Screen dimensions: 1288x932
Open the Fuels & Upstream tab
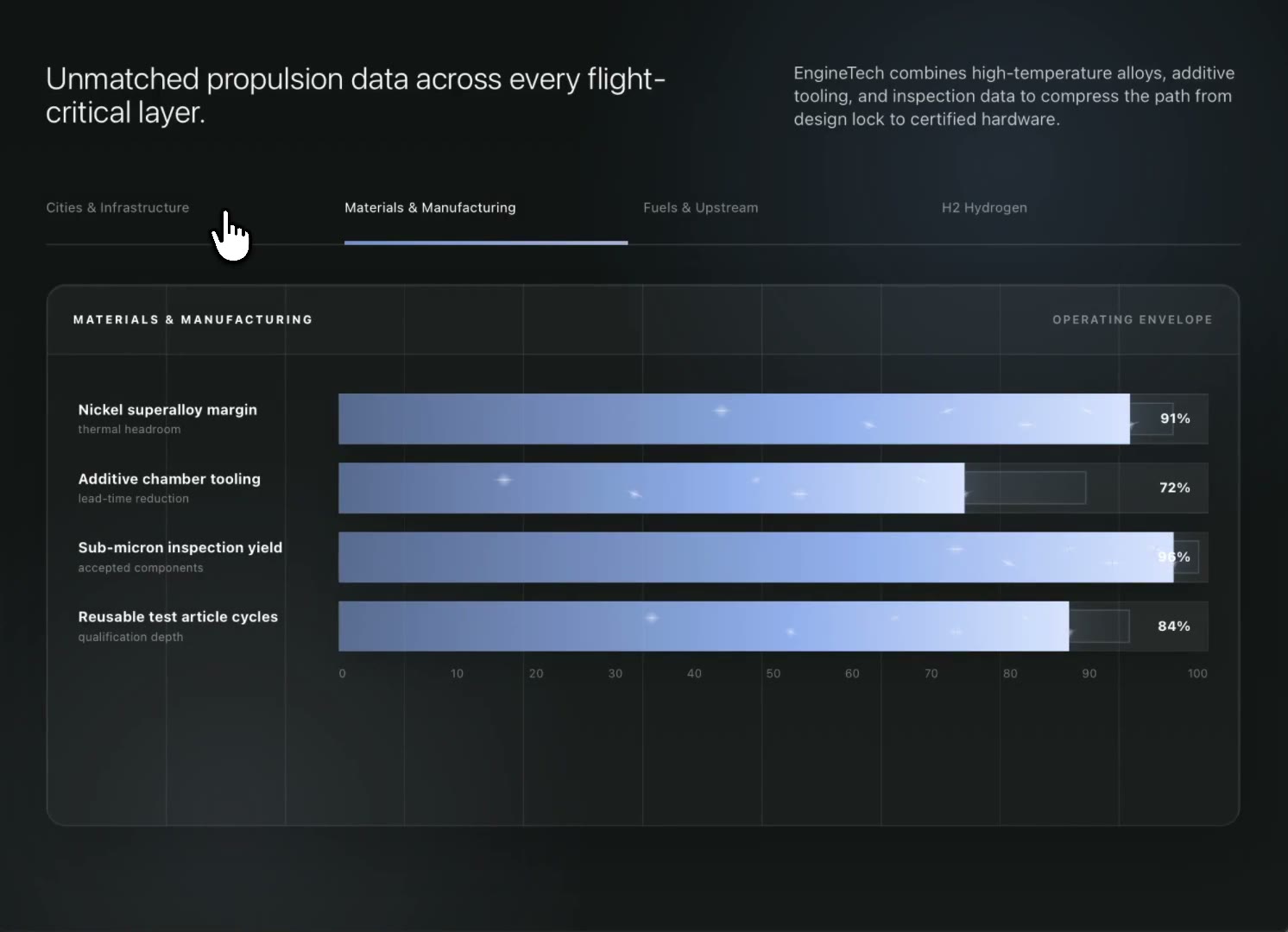click(700, 208)
